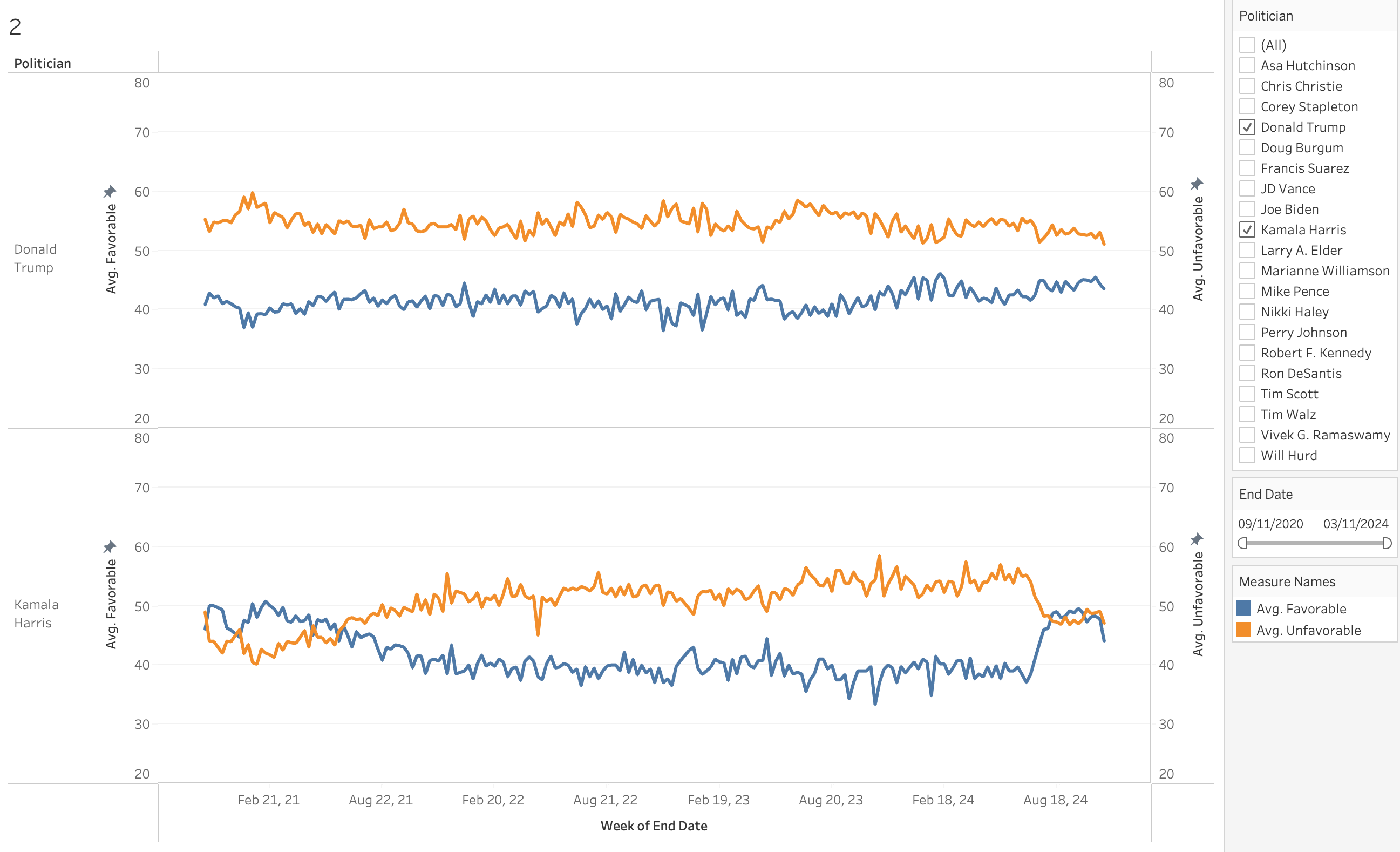The height and width of the screenshot is (852, 1400).
Task: Click pin icon on Harris's Avg. Unfavorable axis
Action: tap(1197, 539)
